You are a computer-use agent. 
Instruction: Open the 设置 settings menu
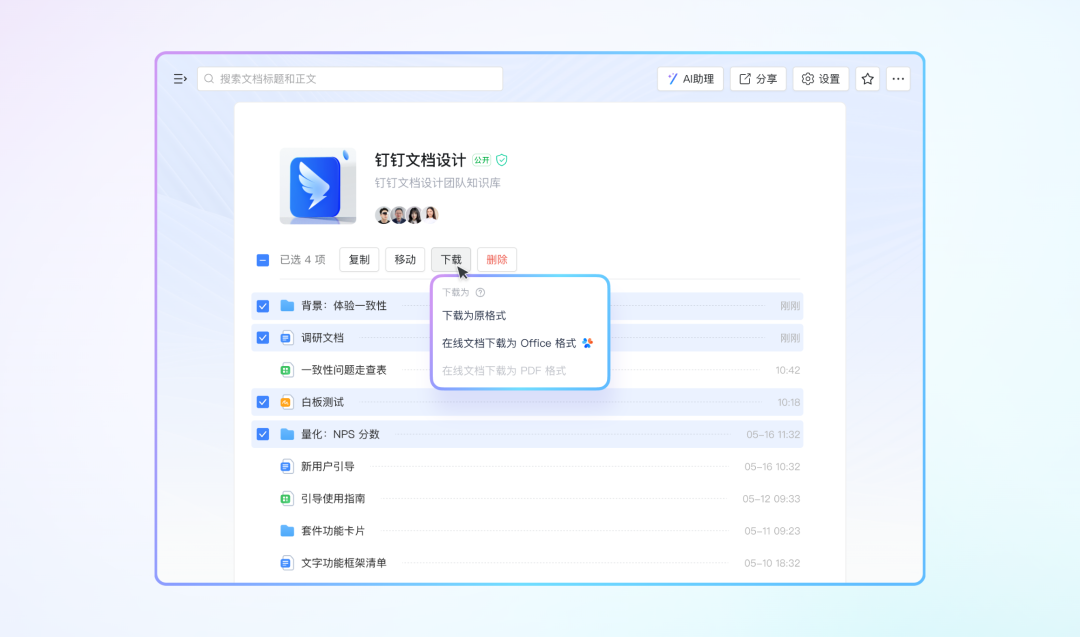point(820,79)
